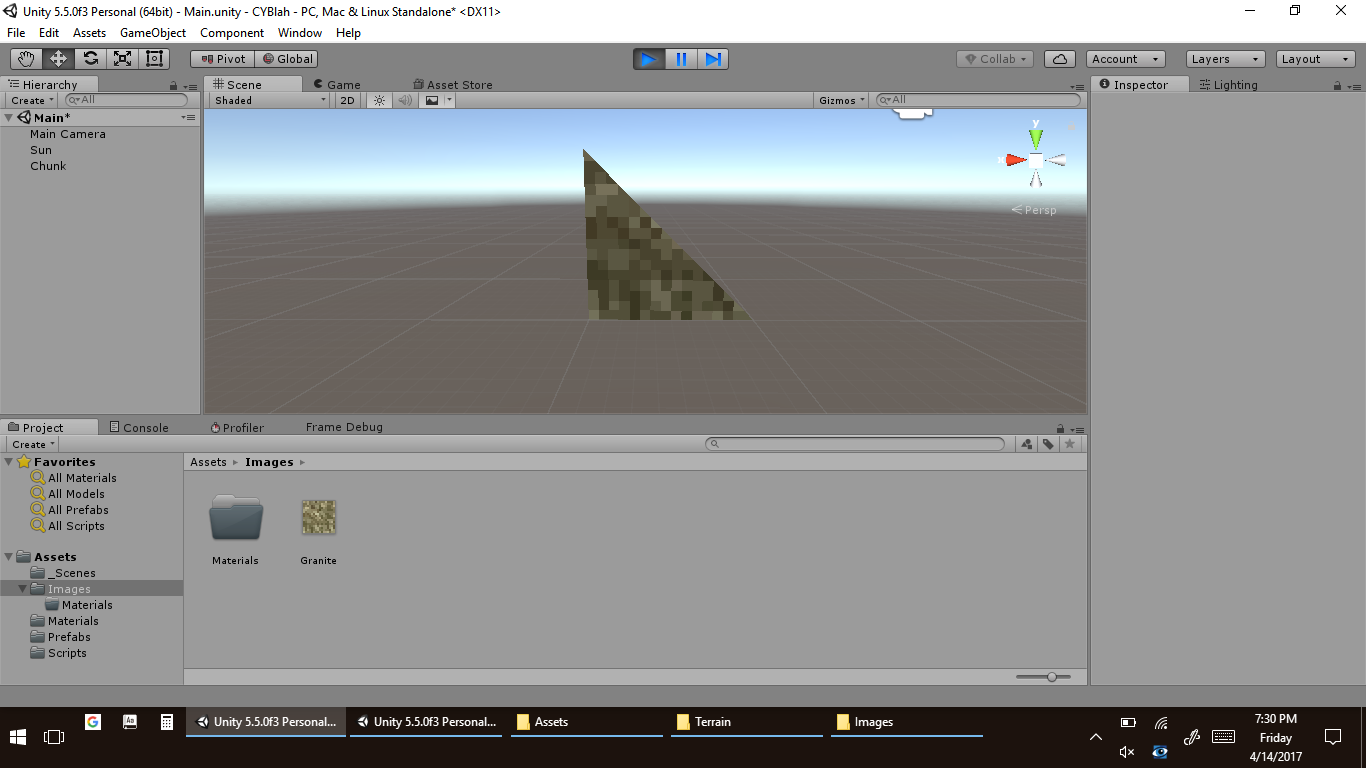
Task: Select the Rect transform tool
Action: (x=154, y=59)
